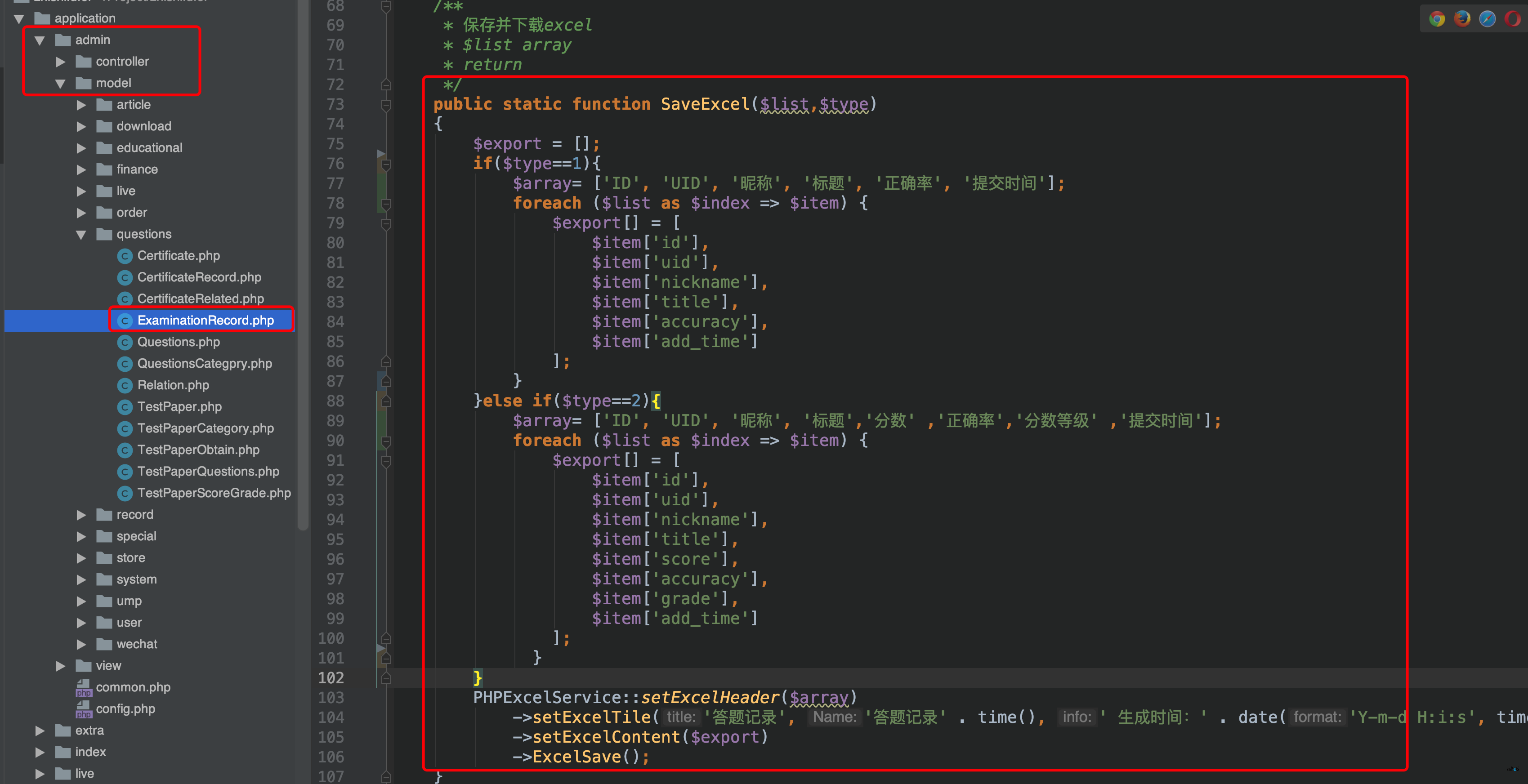Place cursor on setExcelHeader call
This screenshot has width=1528, height=784.
click(x=710, y=697)
